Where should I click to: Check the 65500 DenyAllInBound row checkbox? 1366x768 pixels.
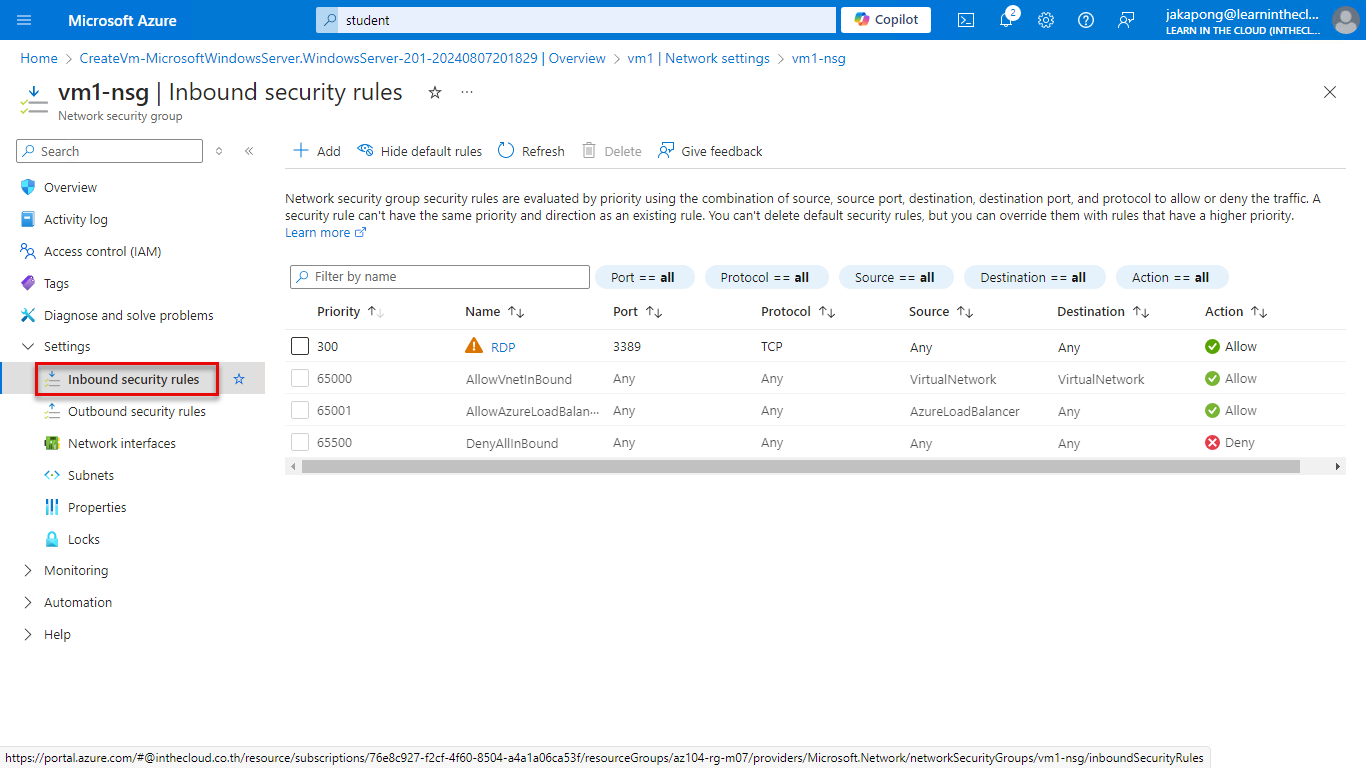click(x=300, y=442)
